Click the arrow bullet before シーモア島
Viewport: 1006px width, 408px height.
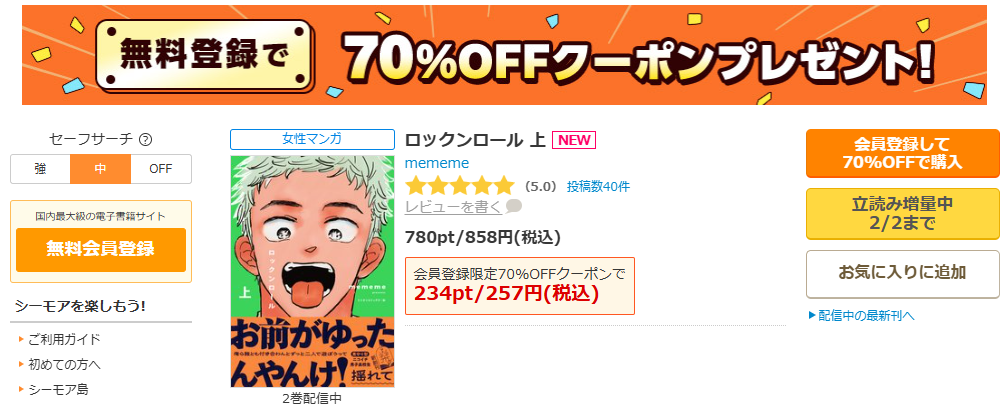click(x=22, y=389)
